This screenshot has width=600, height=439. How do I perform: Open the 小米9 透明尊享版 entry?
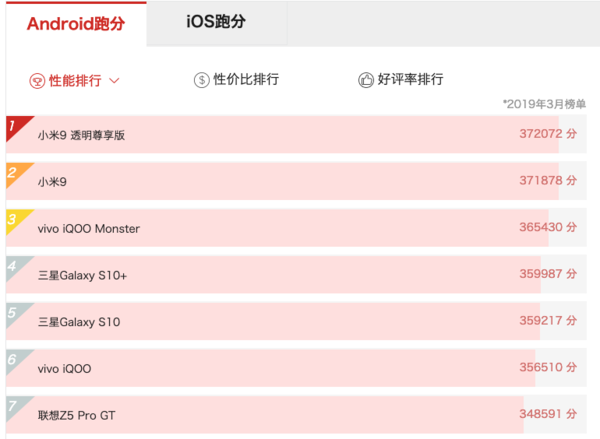coord(81,135)
